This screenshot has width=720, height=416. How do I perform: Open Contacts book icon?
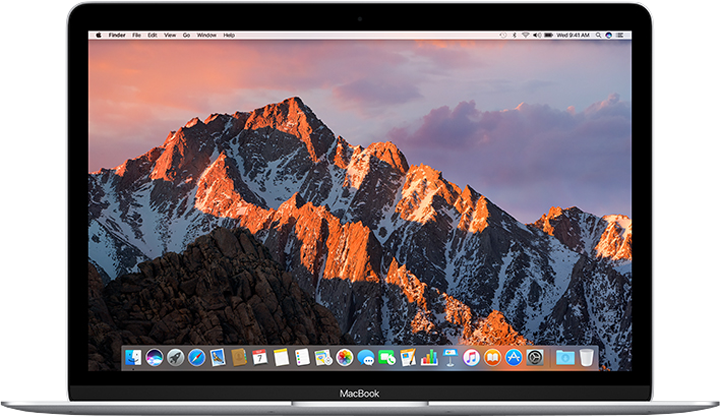click(x=239, y=357)
